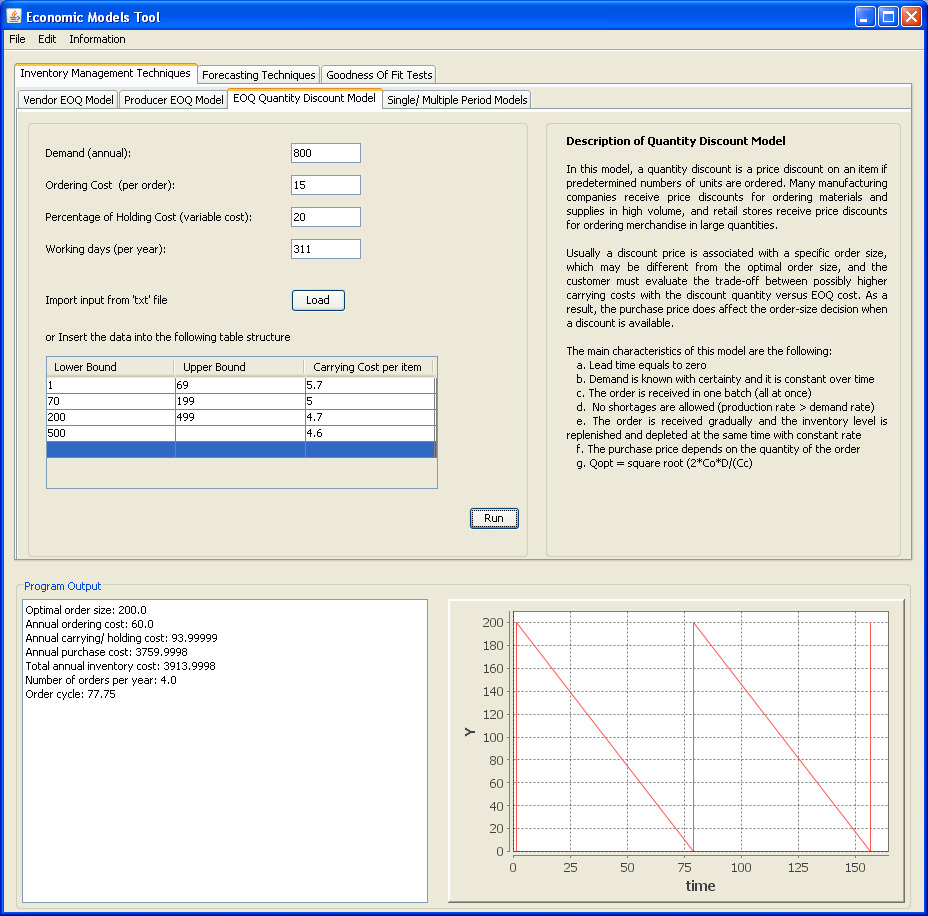Switch to Inventory Management Techniques tab
This screenshot has width=928, height=916.
105,73
